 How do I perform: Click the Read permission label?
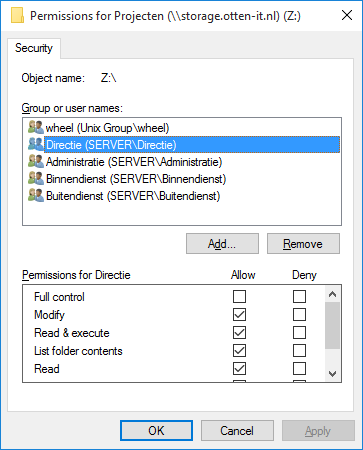pos(47,369)
